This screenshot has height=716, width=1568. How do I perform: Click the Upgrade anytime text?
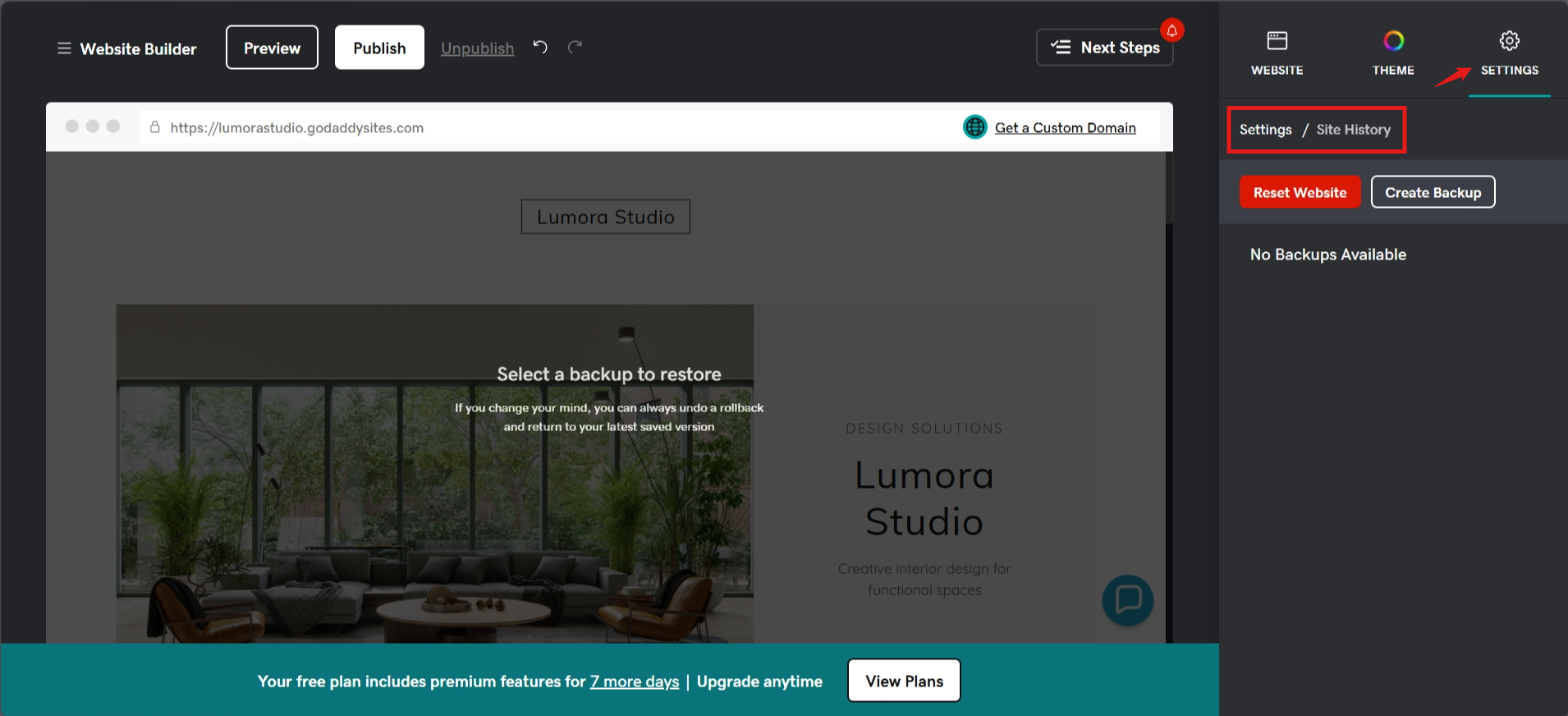[759, 682]
